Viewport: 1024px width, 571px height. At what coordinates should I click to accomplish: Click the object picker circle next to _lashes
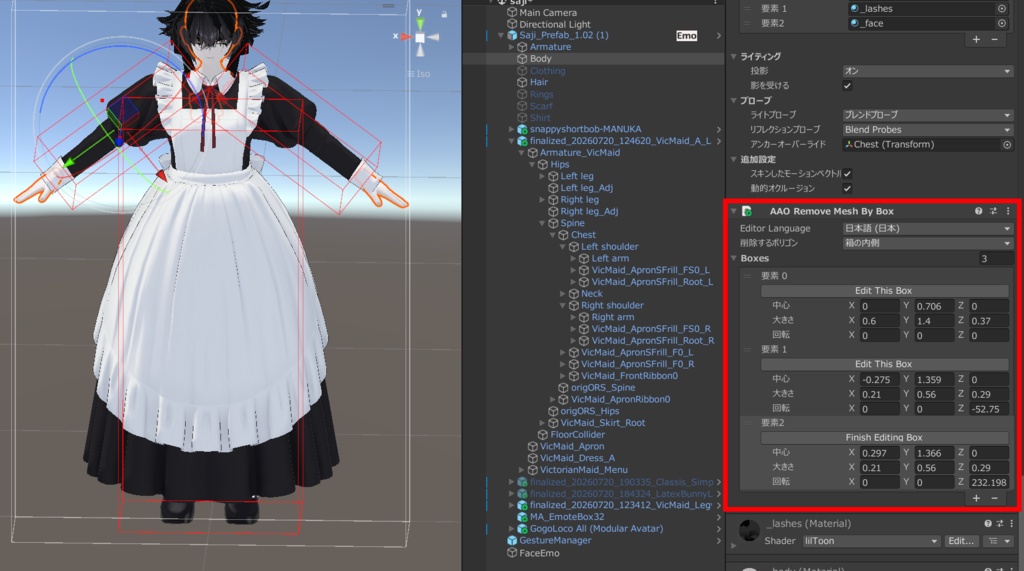click(1002, 8)
